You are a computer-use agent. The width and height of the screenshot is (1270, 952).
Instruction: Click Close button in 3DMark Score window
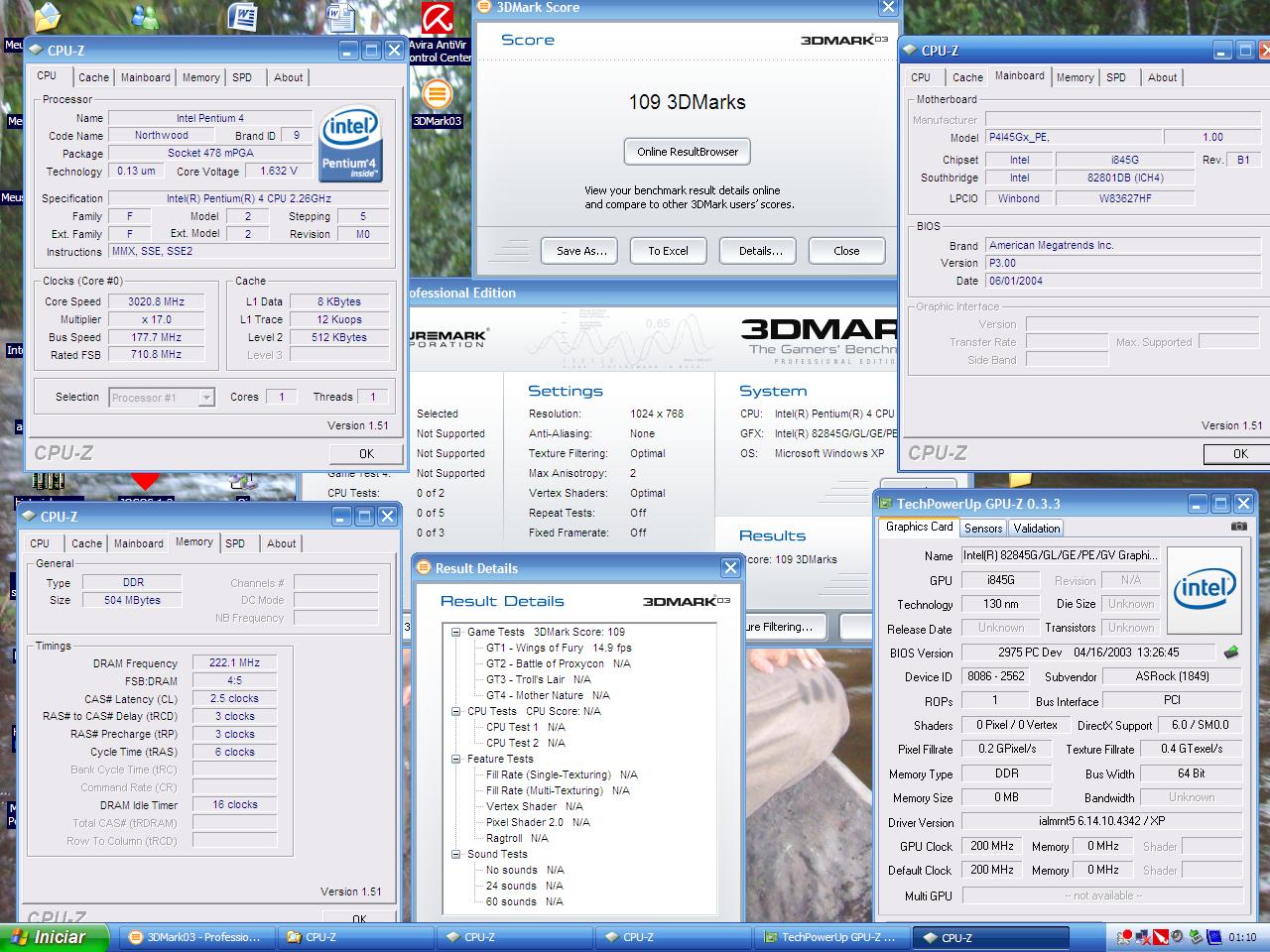pos(846,251)
